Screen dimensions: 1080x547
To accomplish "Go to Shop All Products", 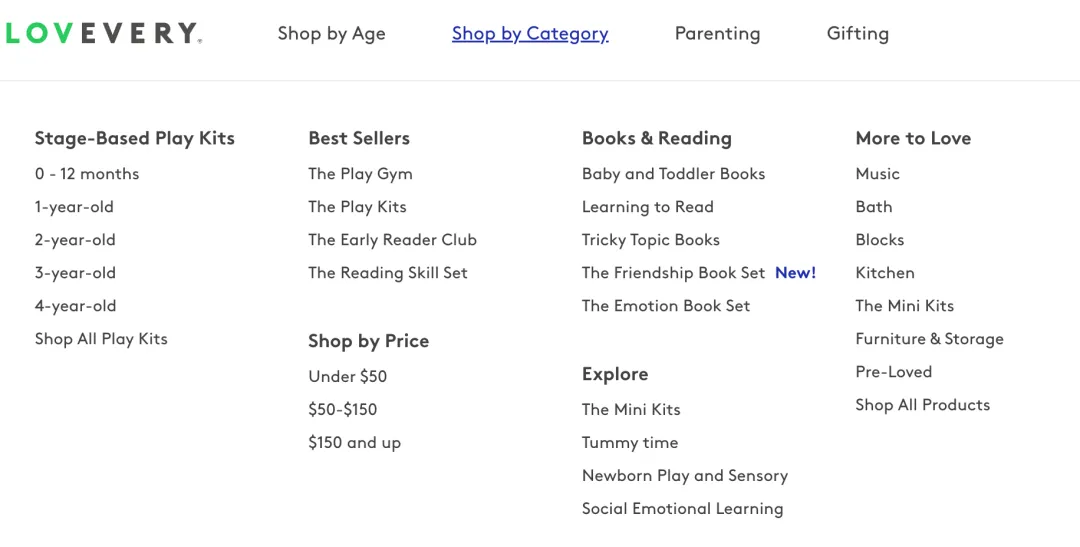I will click(922, 405).
